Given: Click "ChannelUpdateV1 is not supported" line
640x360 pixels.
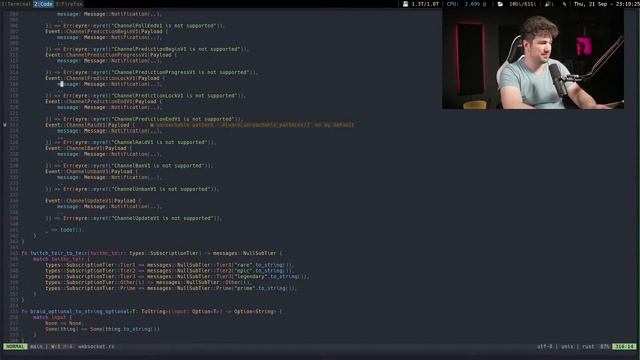Looking at the screenshot, I should (x=133, y=218).
